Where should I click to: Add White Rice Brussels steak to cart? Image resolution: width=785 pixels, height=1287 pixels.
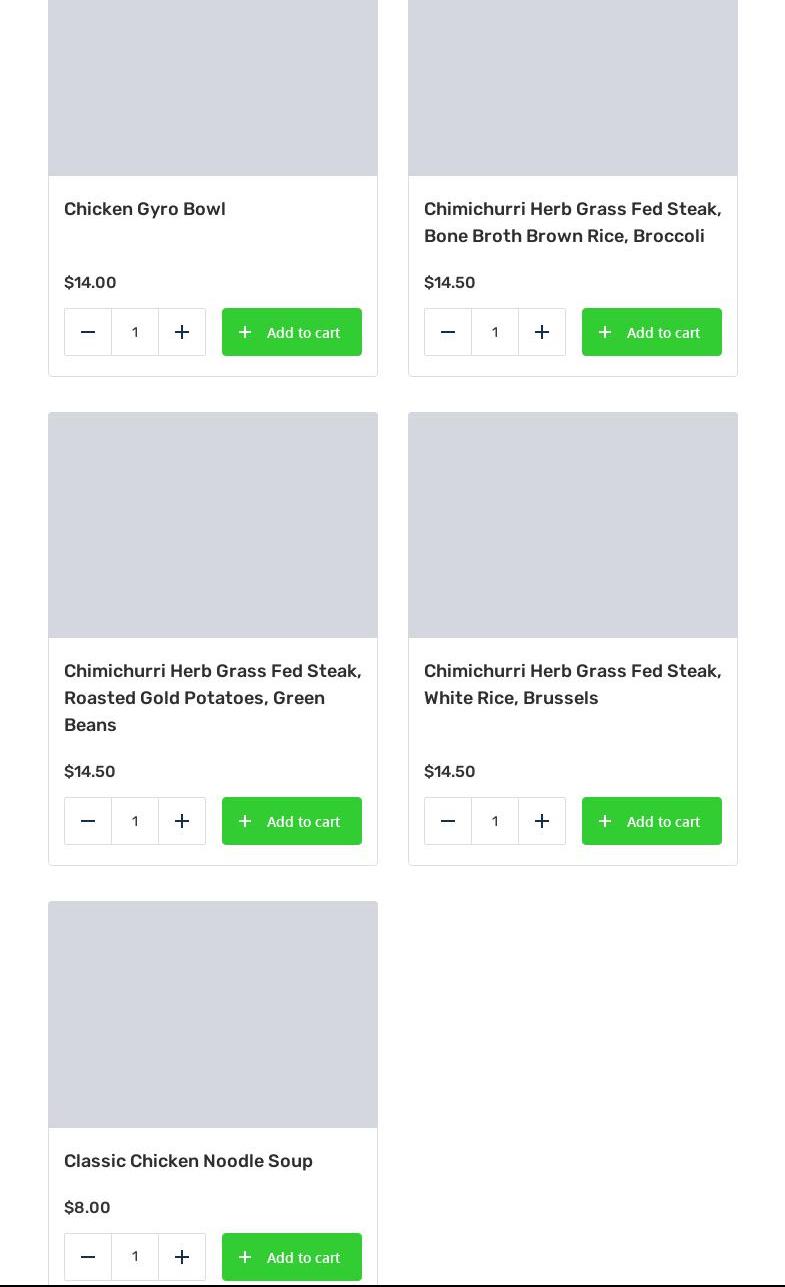pyautogui.click(x=652, y=821)
